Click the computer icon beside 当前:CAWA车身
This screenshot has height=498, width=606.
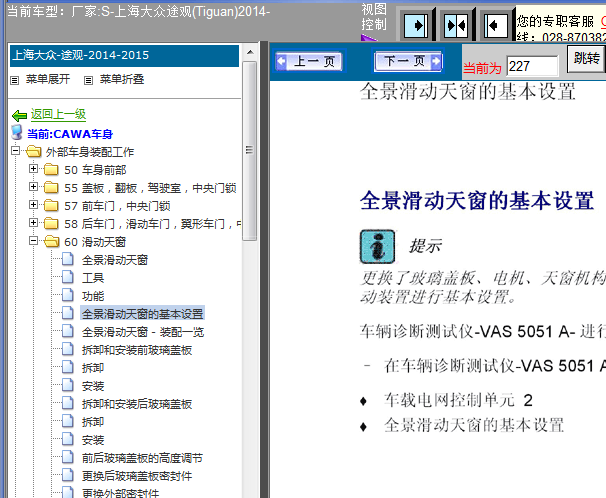tap(17, 133)
